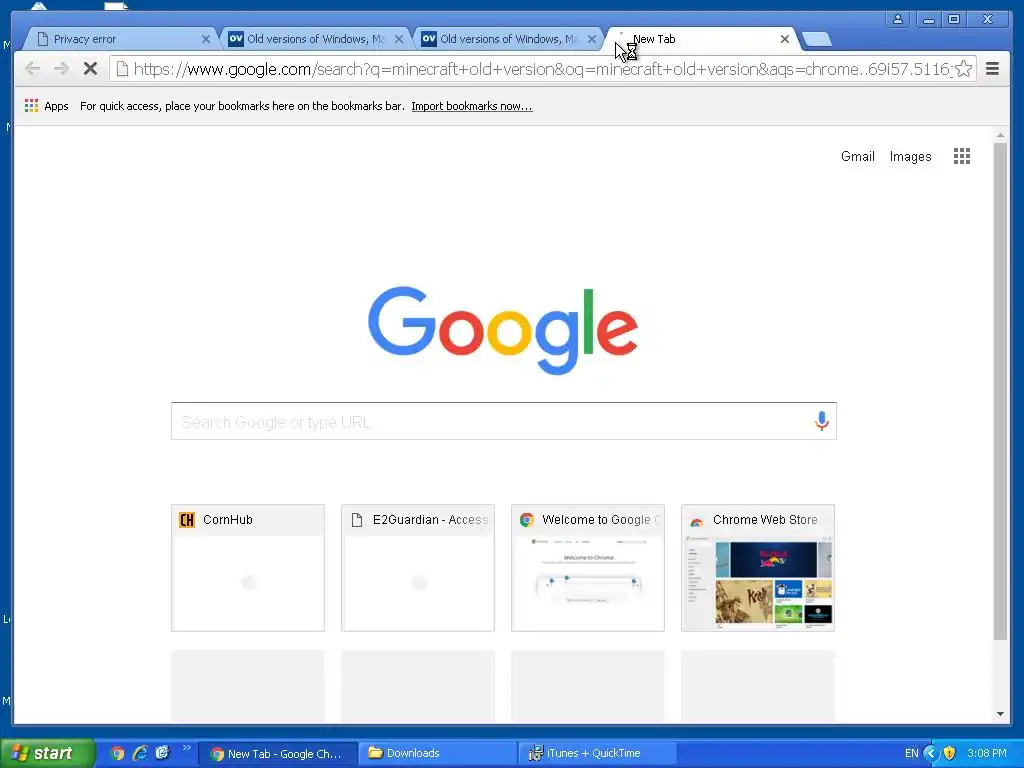Open the Welcome to Google Chrome tile
The width and height of the screenshot is (1024, 768).
click(x=588, y=568)
